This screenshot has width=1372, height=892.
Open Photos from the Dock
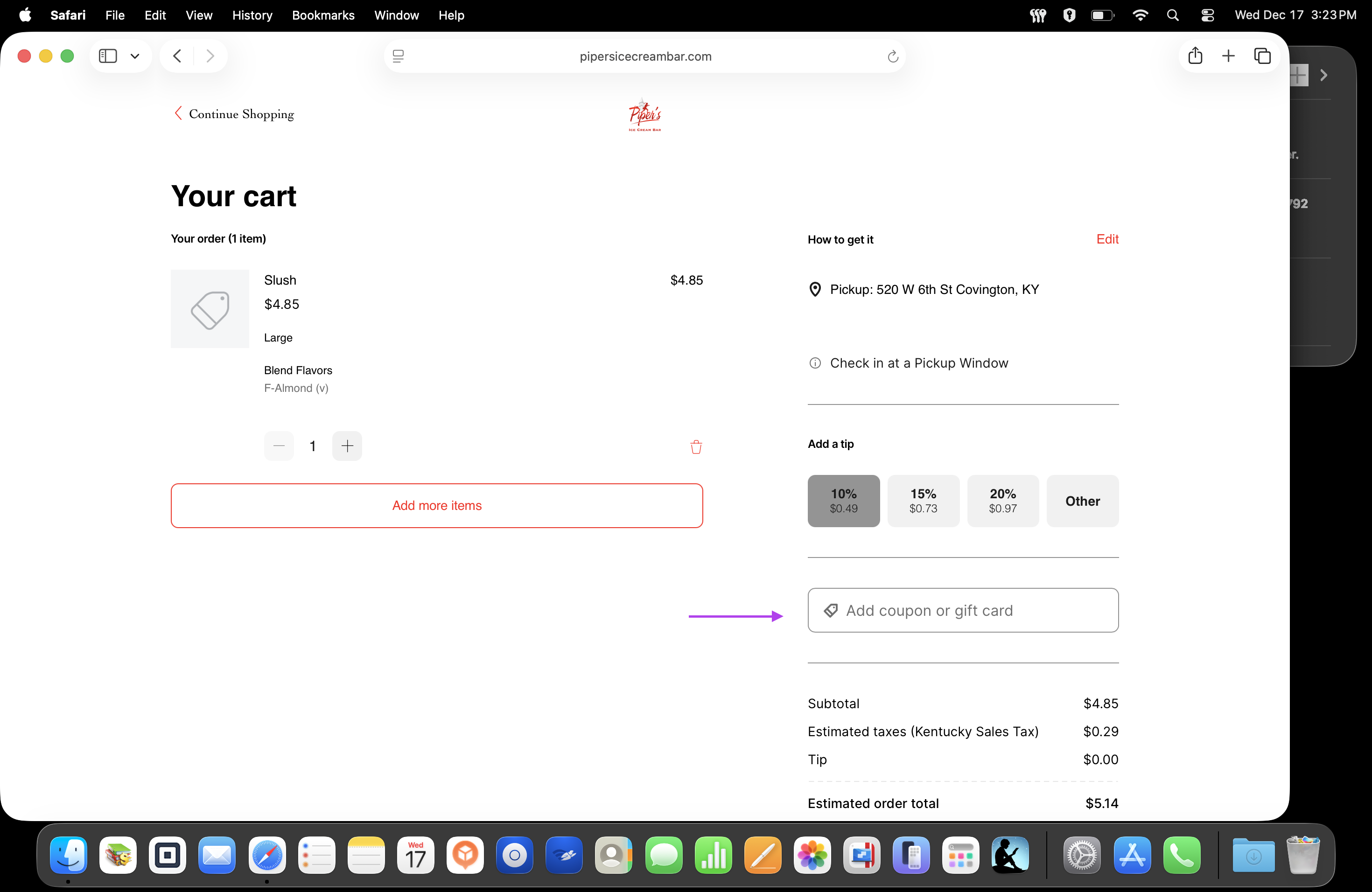812,855
